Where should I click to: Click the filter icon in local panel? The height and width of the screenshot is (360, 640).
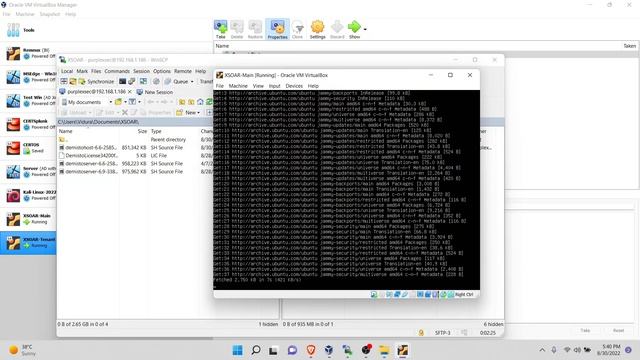132,102
